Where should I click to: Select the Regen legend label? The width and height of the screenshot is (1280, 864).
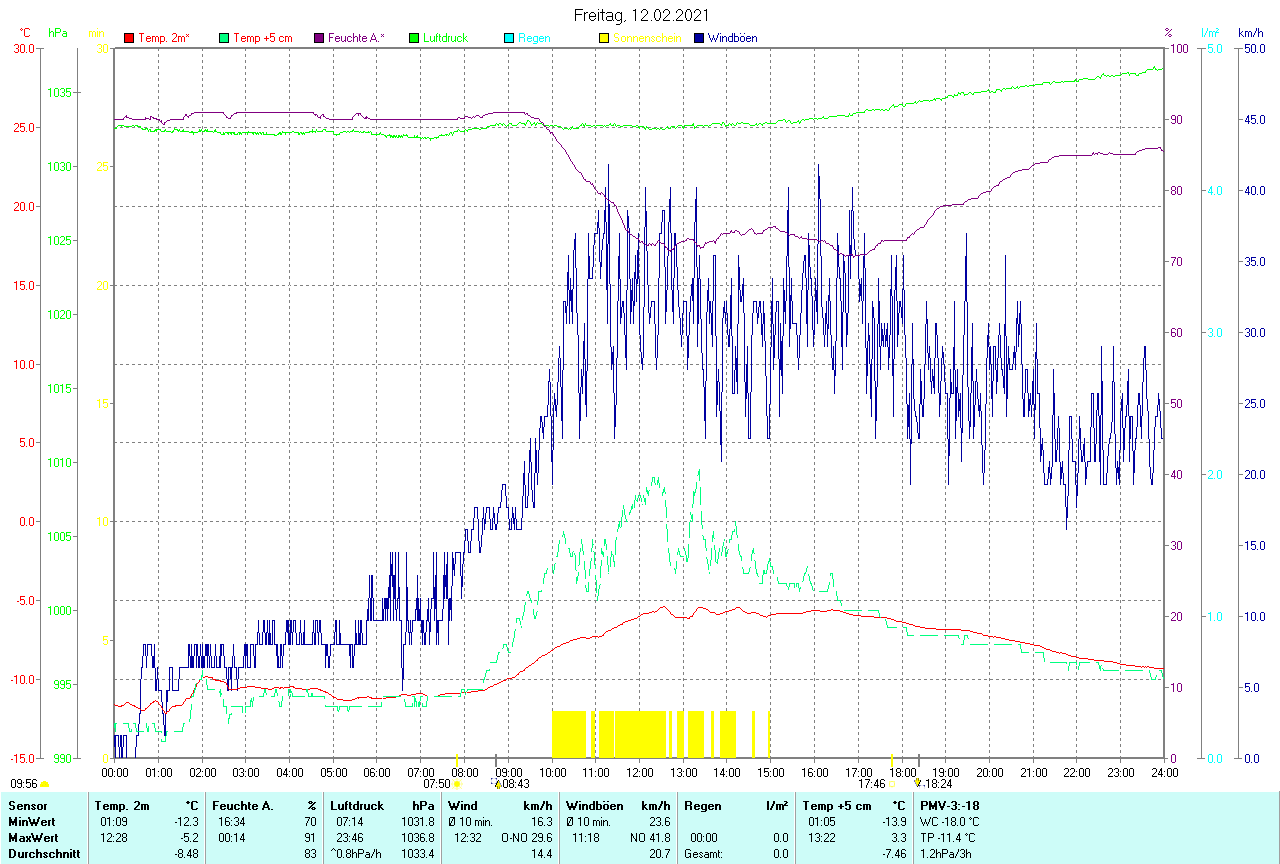coord(534,38)
